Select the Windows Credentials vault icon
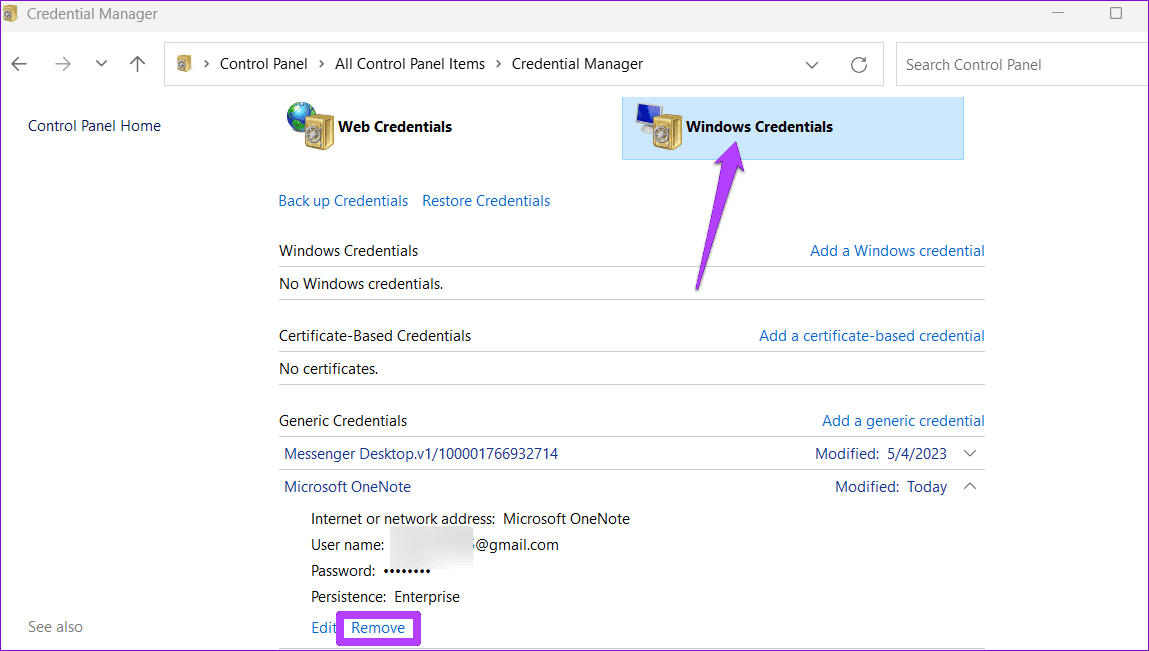The width and height of the screenshot is (1149, 651). [659, 127]
